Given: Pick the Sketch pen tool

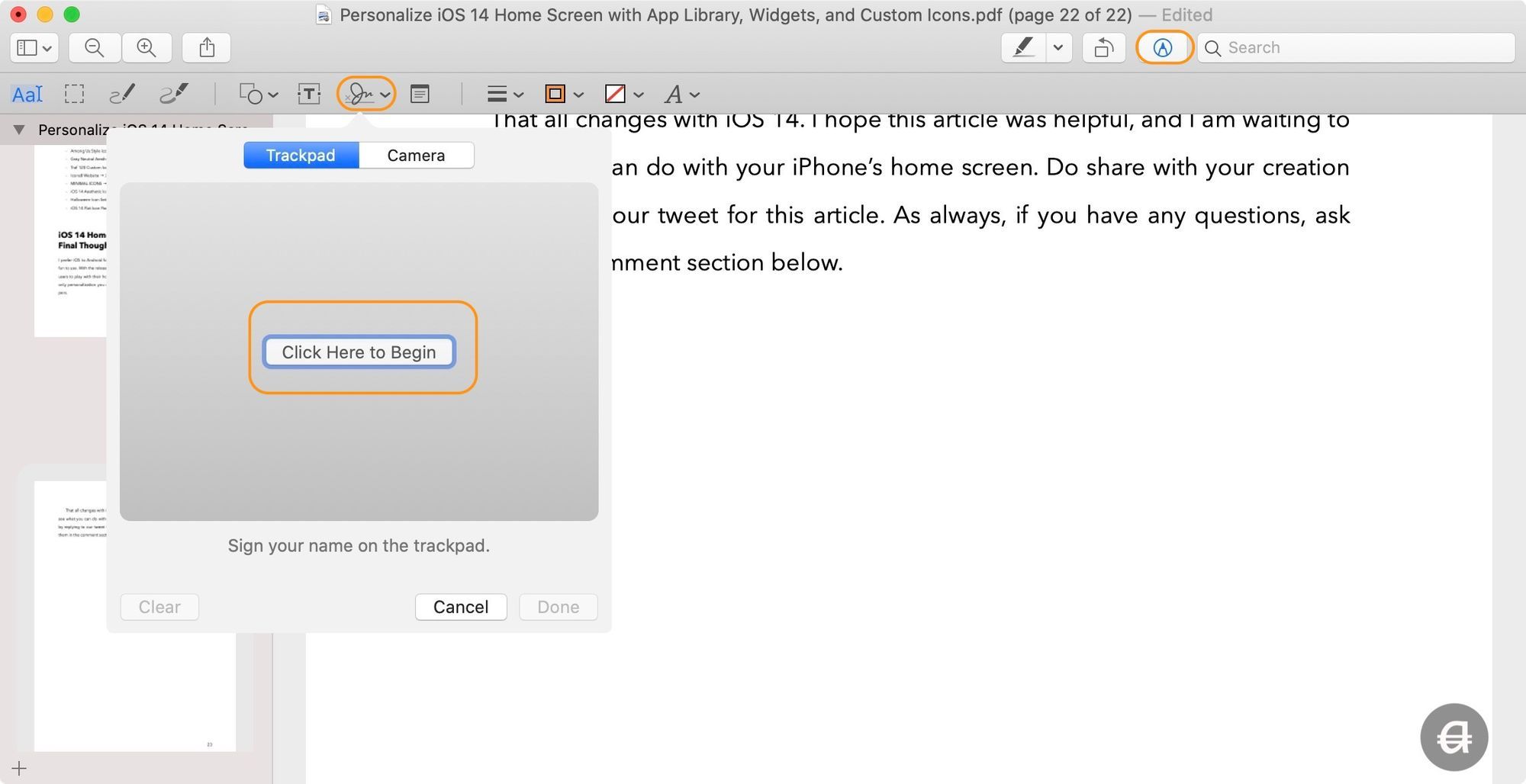Looking at the screenshot, I should 122,95.
